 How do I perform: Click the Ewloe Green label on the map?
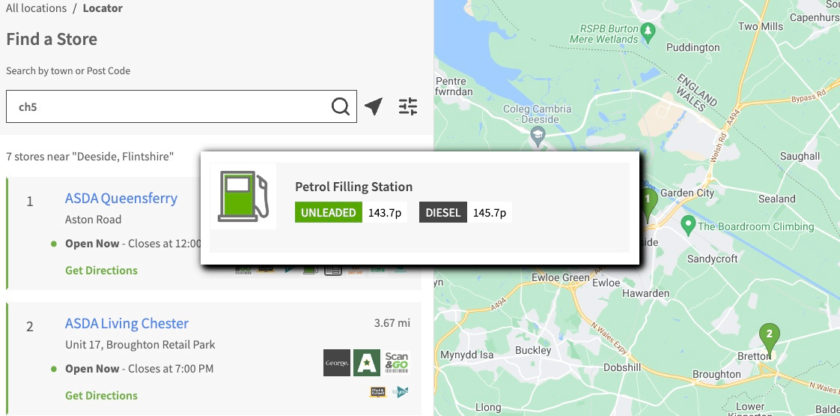pyautogui.click(x=560, y=278)
